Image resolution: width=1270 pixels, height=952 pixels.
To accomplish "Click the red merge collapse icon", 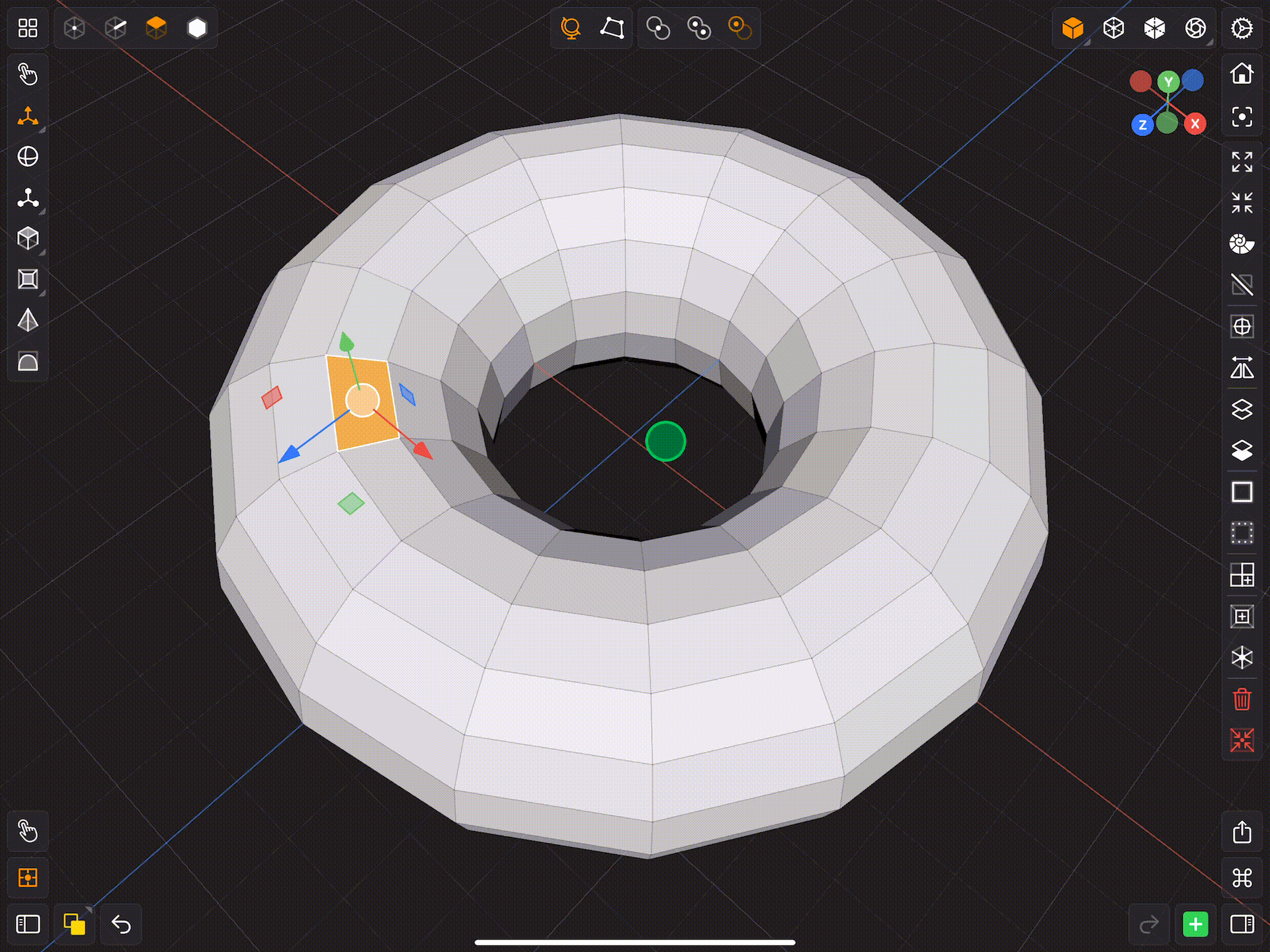I will (x=1242, y=740).
